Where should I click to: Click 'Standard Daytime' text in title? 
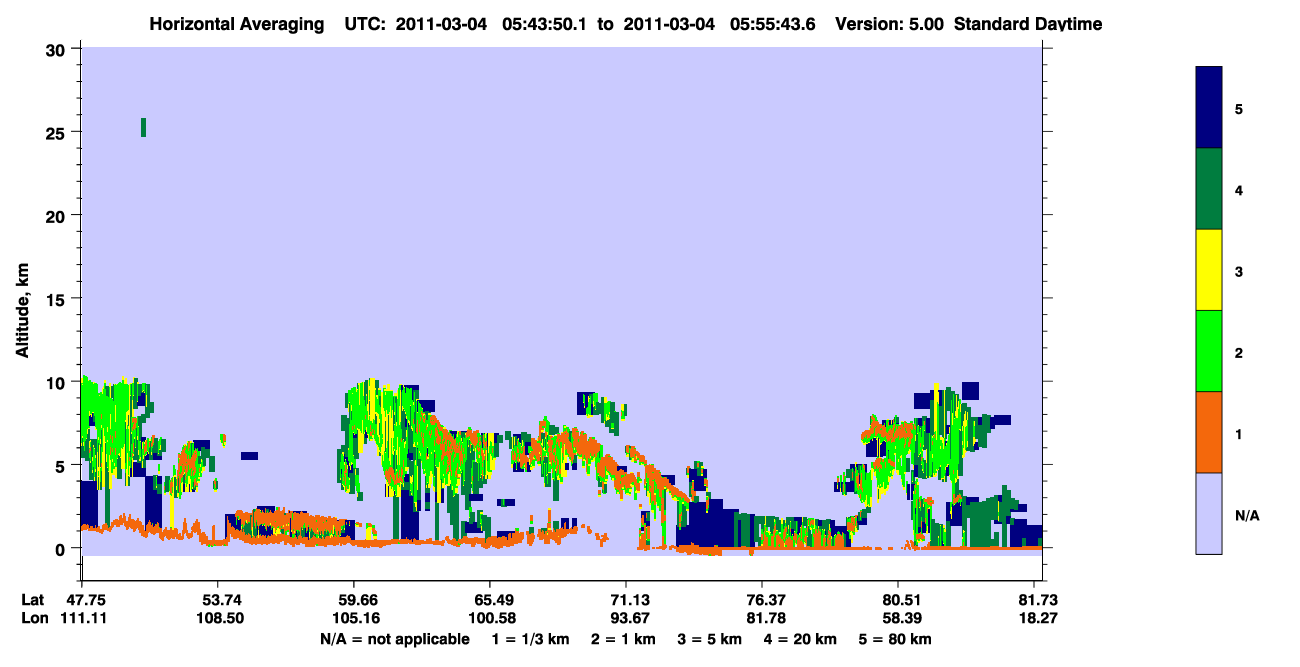point(1028,23)
